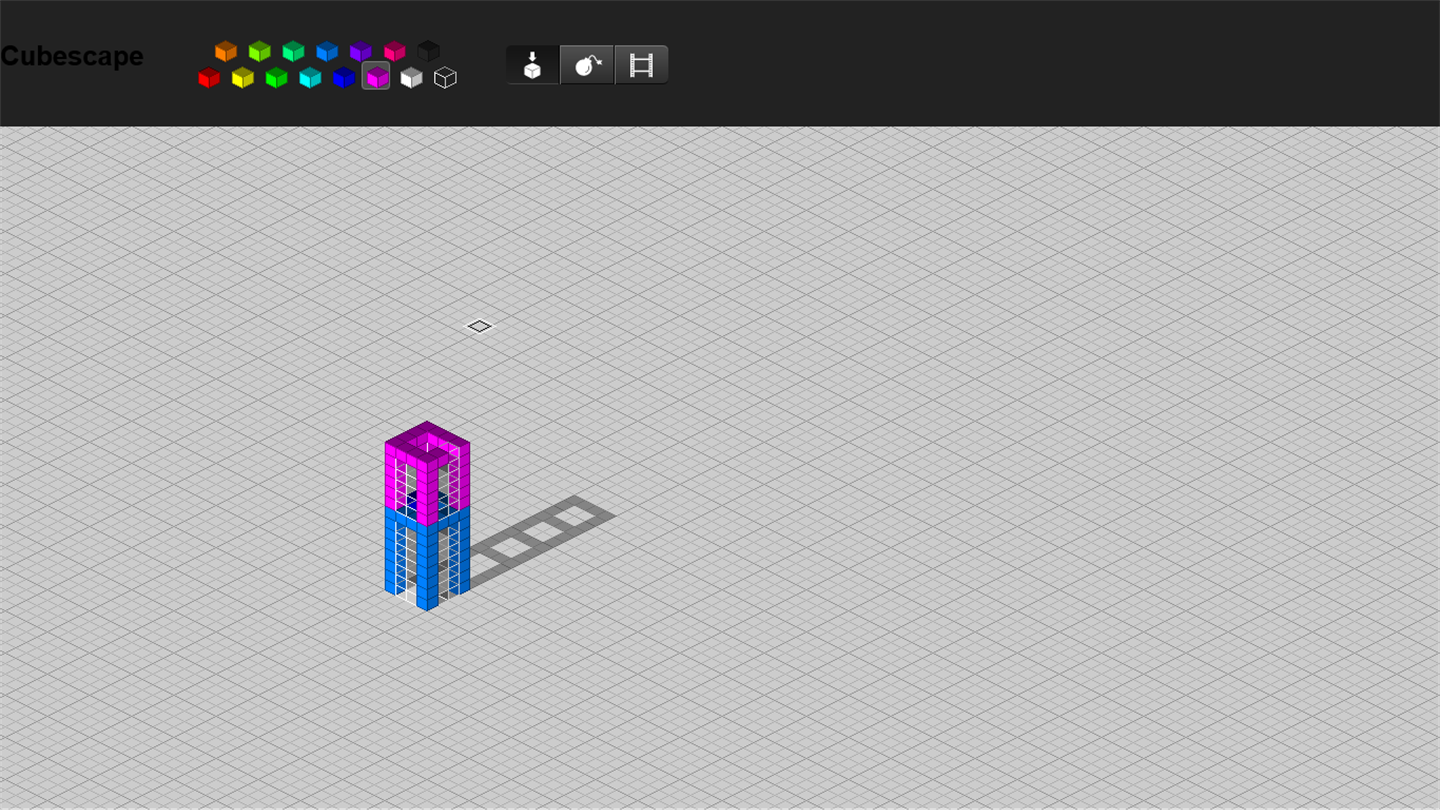Switch to the bomb delete tool

[587, 65]
